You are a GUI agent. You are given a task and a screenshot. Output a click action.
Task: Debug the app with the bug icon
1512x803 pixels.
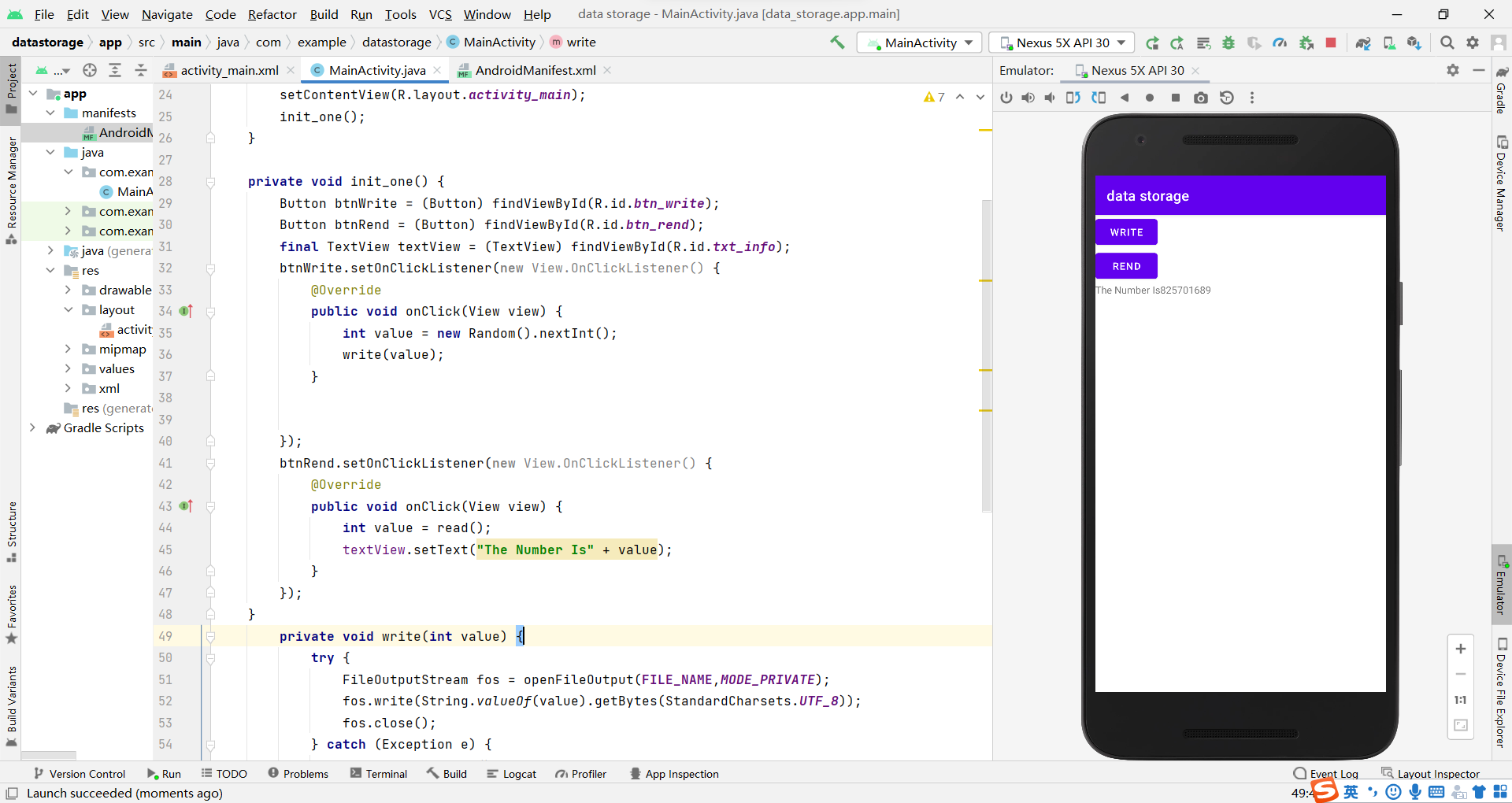point(1228,43)
